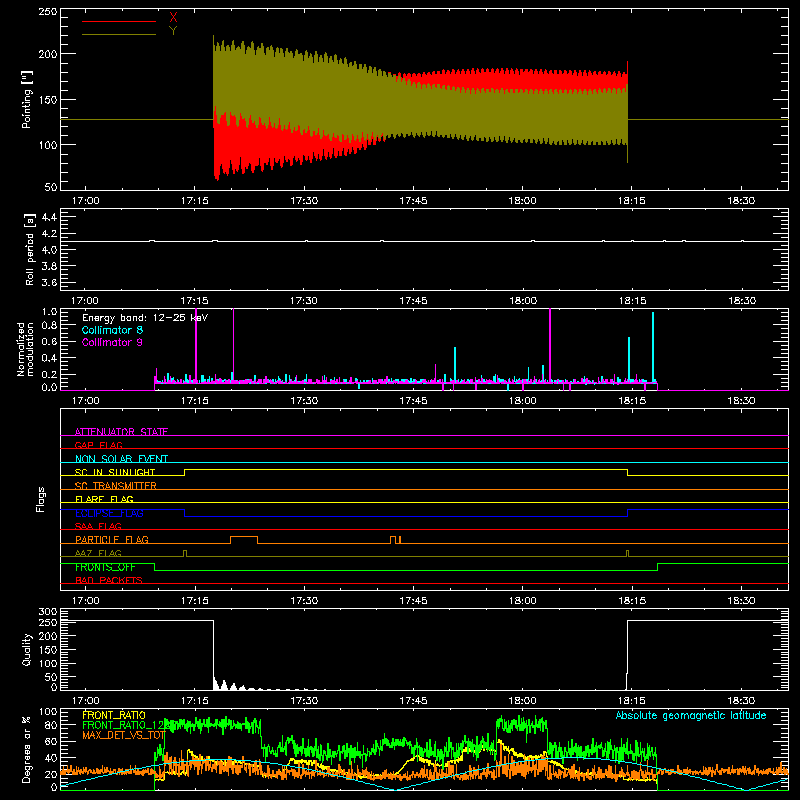Click 17:45 below the Flags plot
This screenshot has width=800, height=800.
point(413,601)
